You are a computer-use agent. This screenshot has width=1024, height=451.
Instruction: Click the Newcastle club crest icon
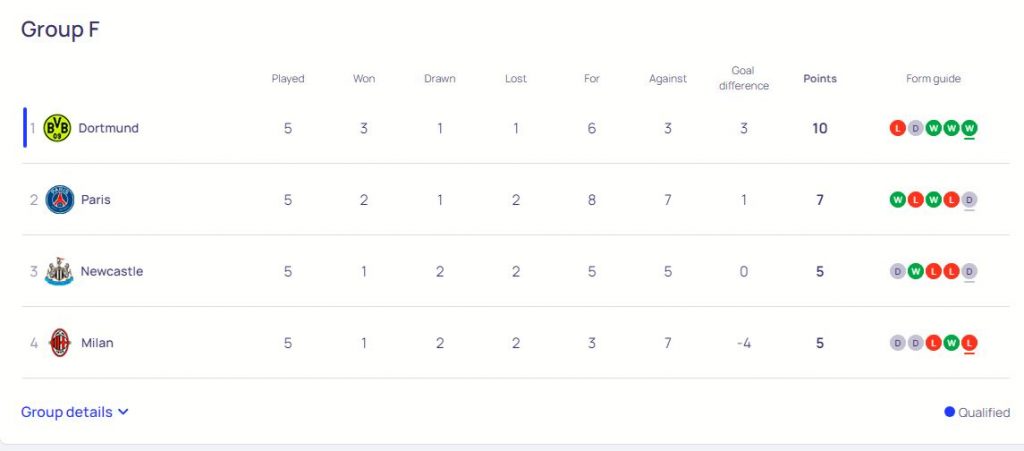click(x=60, y=271)
